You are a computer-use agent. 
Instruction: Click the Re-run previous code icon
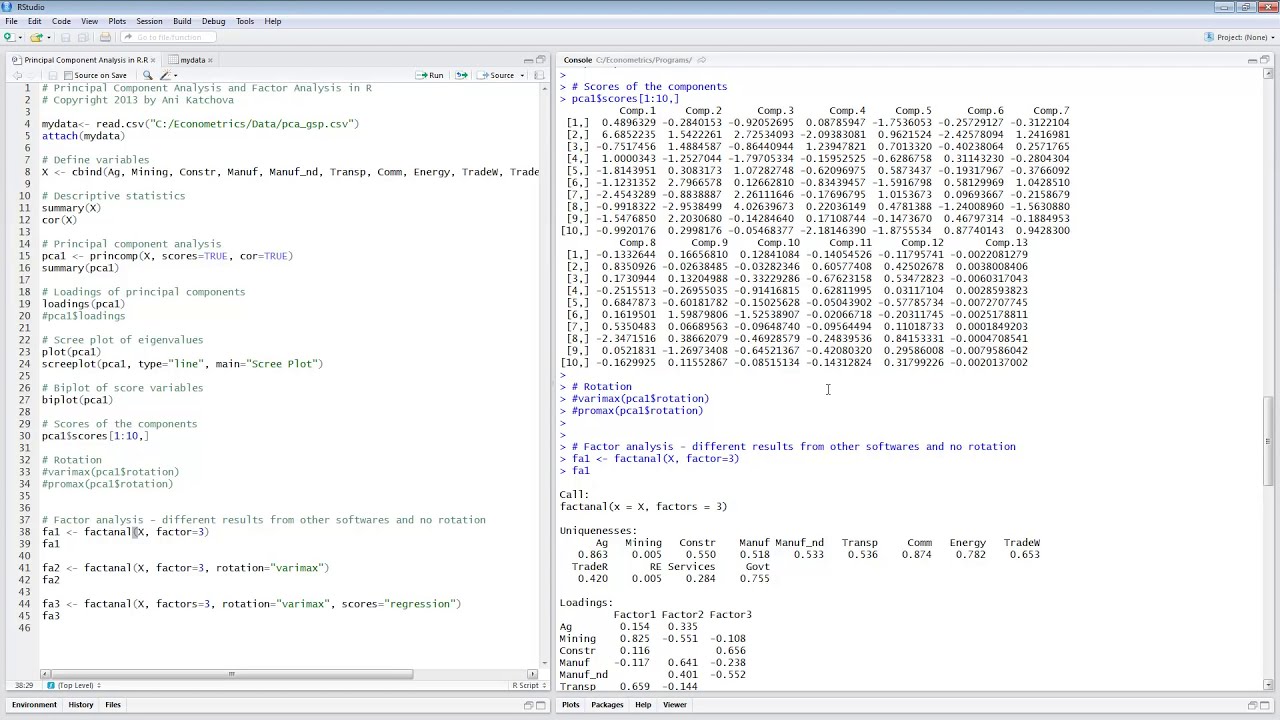coord(461,75)
